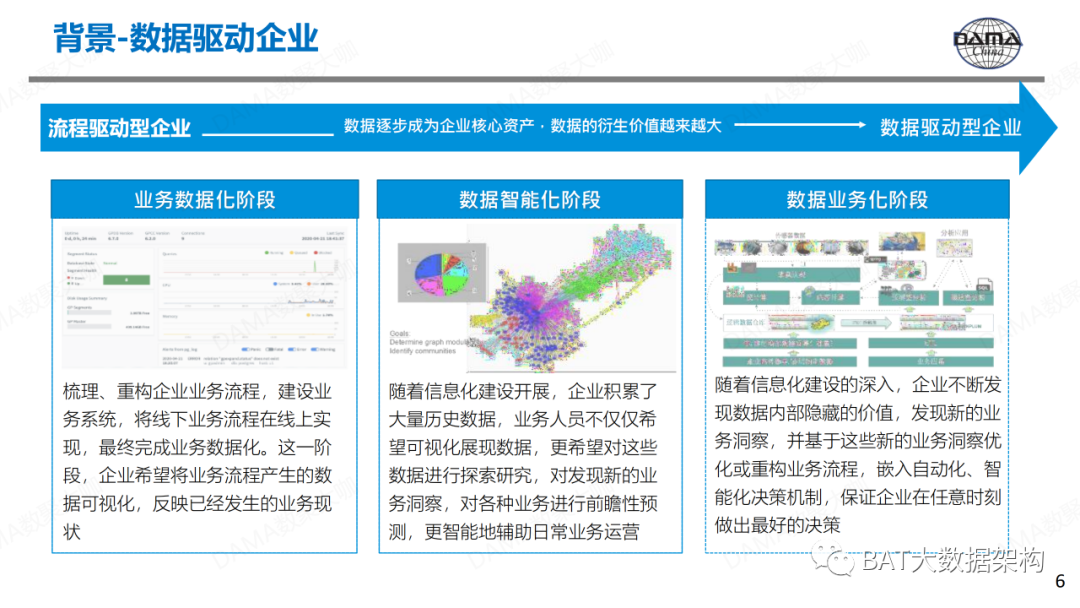Viewport: 1080px width, 608px height.
Task: Click the 数据智能化阶段 header
Action: pyautogui.click(x=530, y=200)
